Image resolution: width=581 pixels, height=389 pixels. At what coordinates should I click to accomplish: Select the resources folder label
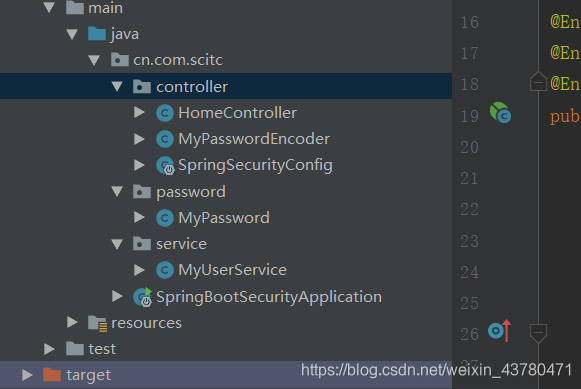click(x=147, y=323)
